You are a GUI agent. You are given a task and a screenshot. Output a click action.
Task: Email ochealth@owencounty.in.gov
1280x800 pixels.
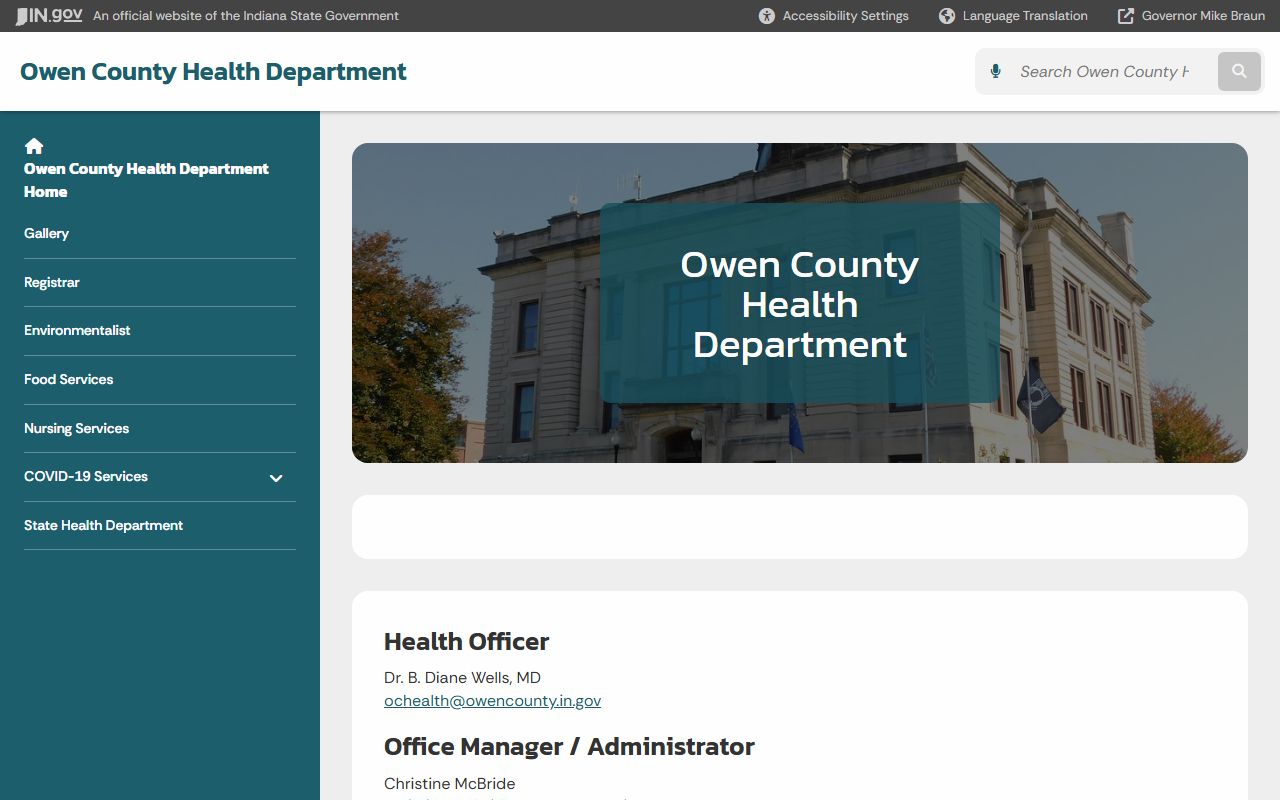tap(492, 701)
